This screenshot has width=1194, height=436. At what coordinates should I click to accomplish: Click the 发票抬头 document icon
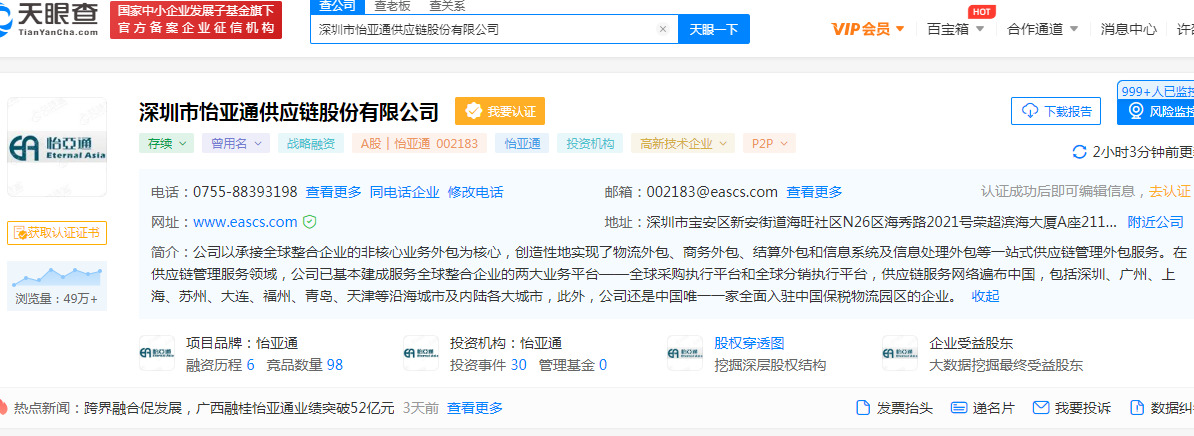coord(863,408)
